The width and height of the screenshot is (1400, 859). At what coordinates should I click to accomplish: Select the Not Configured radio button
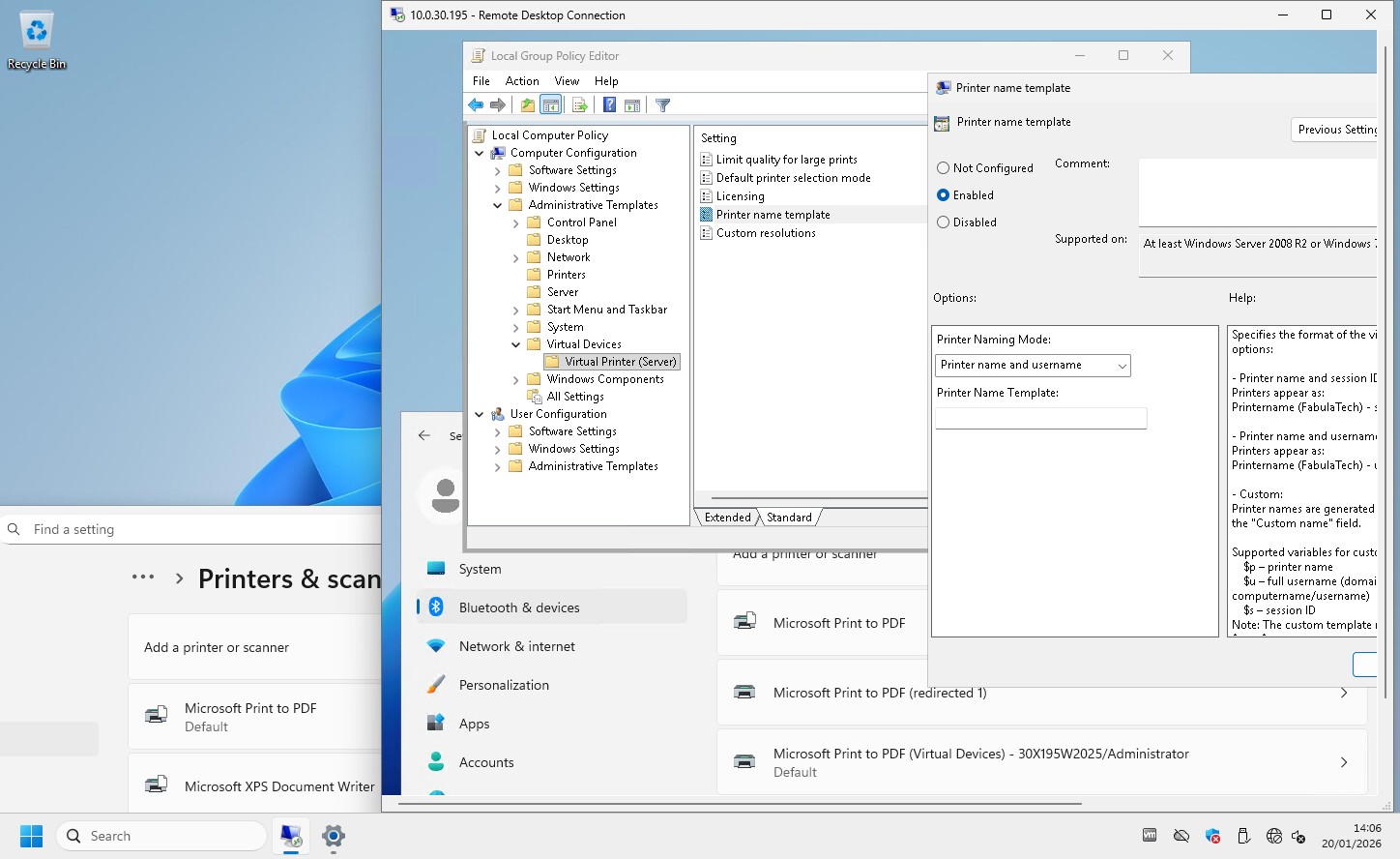(x=943, y=168)
